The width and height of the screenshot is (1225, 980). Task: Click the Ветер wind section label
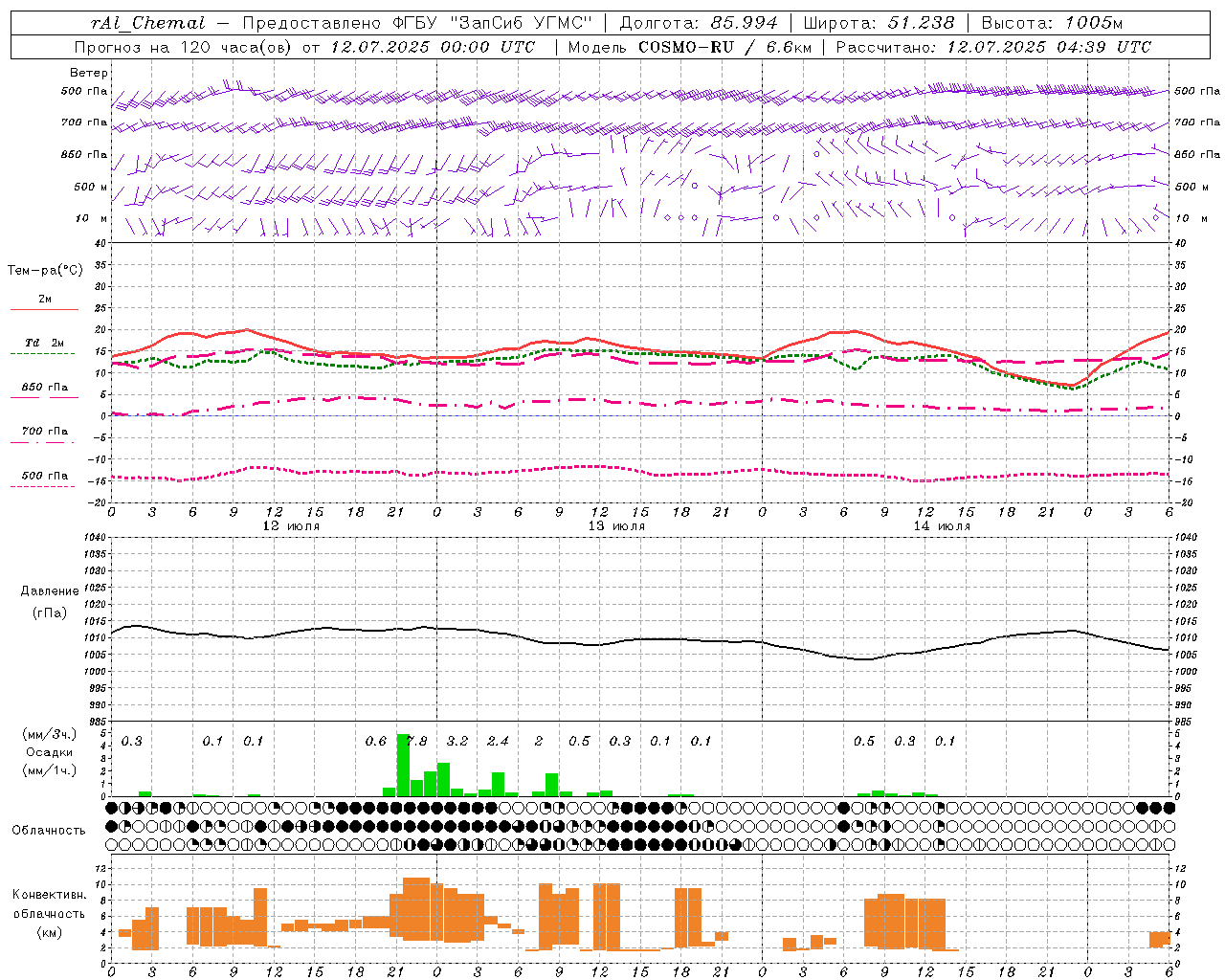[x=89, y=73]
